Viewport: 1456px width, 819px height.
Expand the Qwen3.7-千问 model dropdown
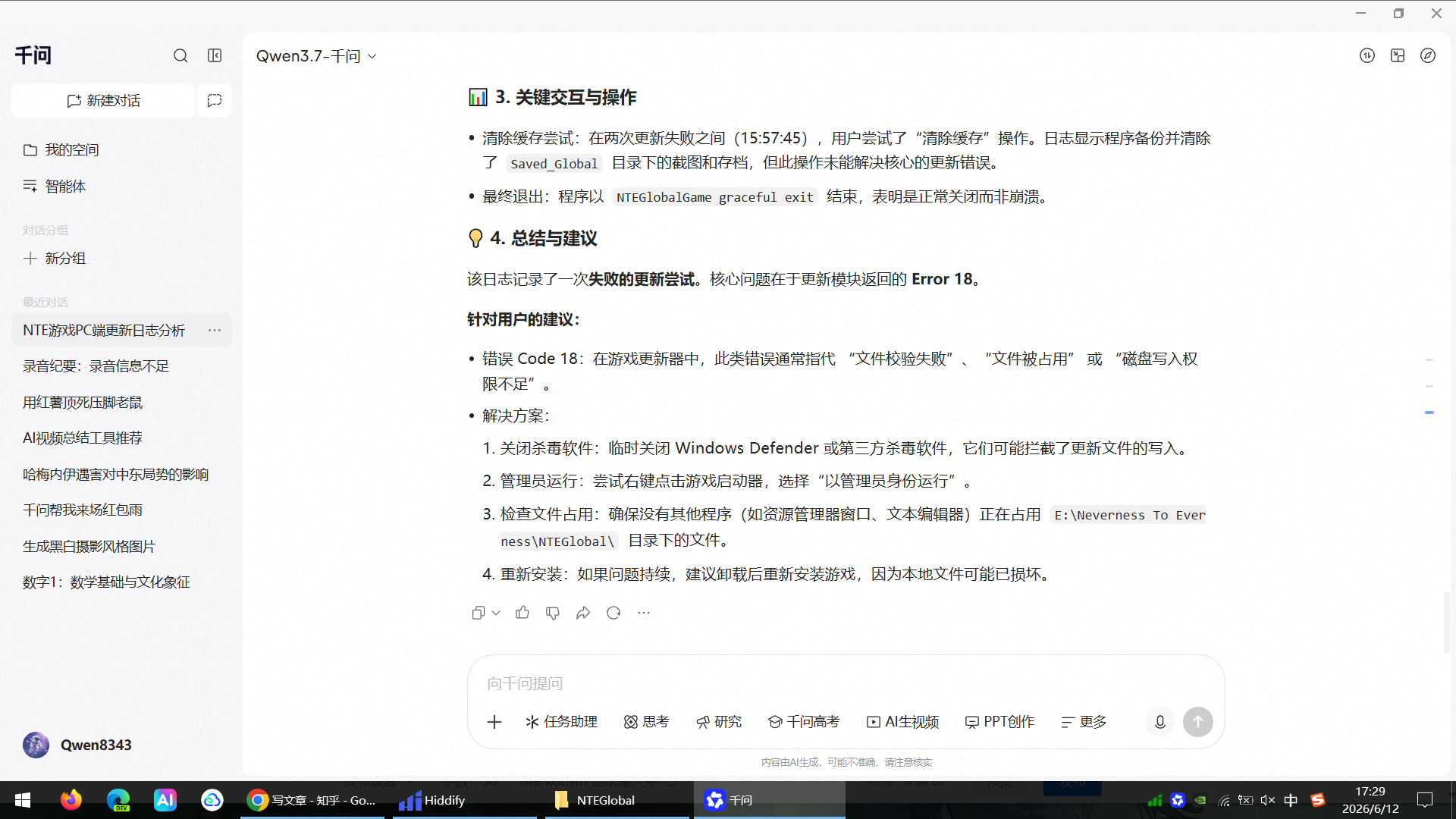[316, 56]
